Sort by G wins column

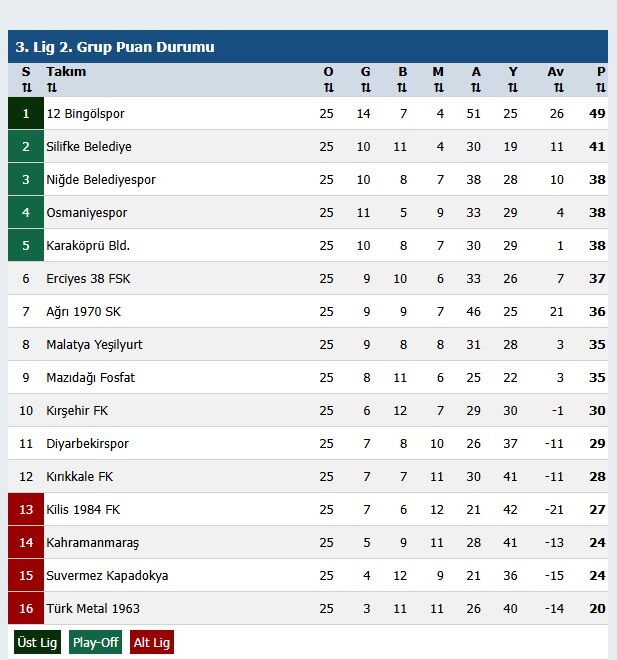coord(365,80)
